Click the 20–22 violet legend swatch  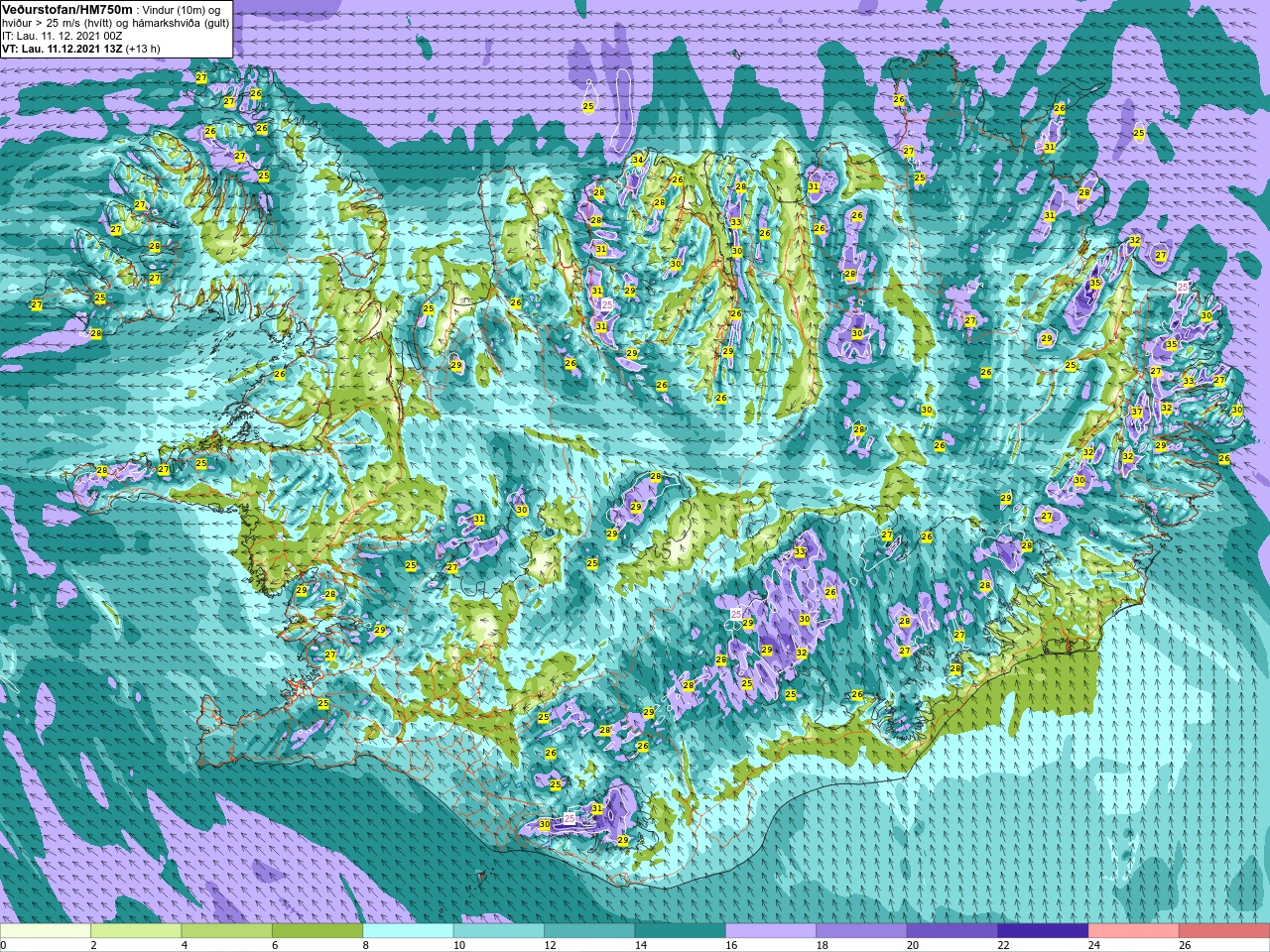coord(952,931)
